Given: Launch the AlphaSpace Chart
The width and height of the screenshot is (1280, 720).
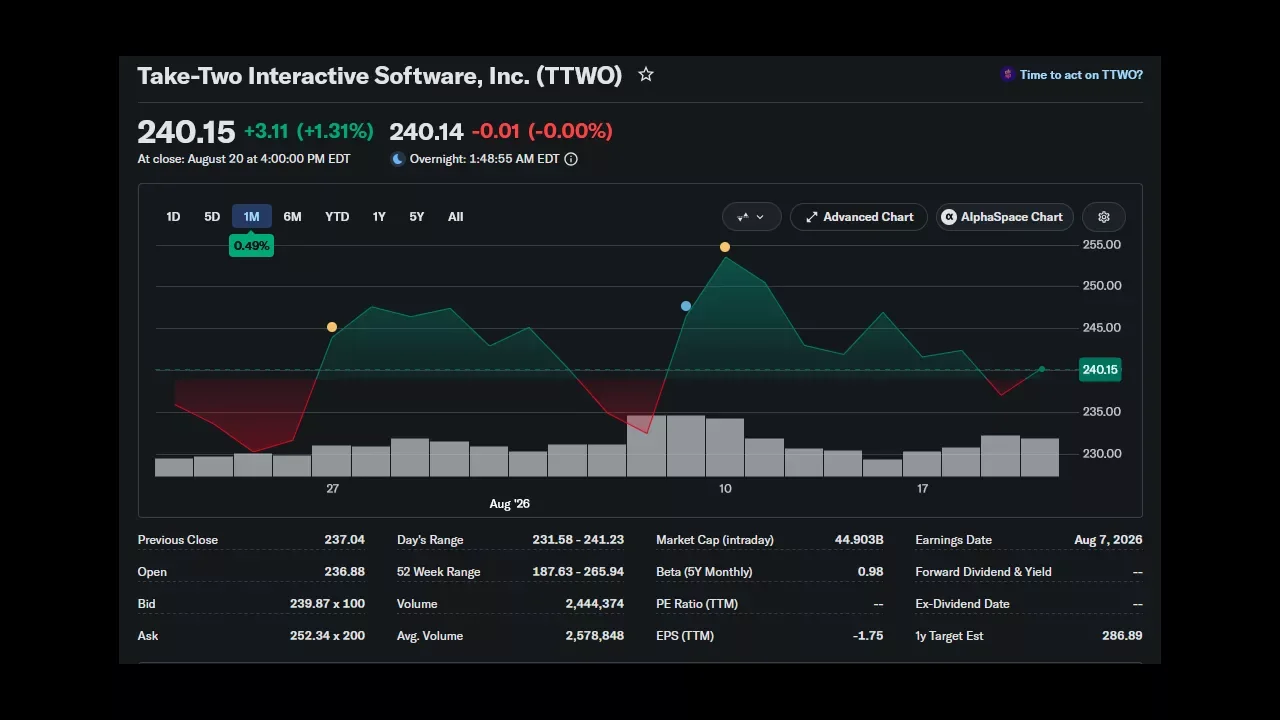Looking at the screenshot, I should click(x=1005, y=217).
